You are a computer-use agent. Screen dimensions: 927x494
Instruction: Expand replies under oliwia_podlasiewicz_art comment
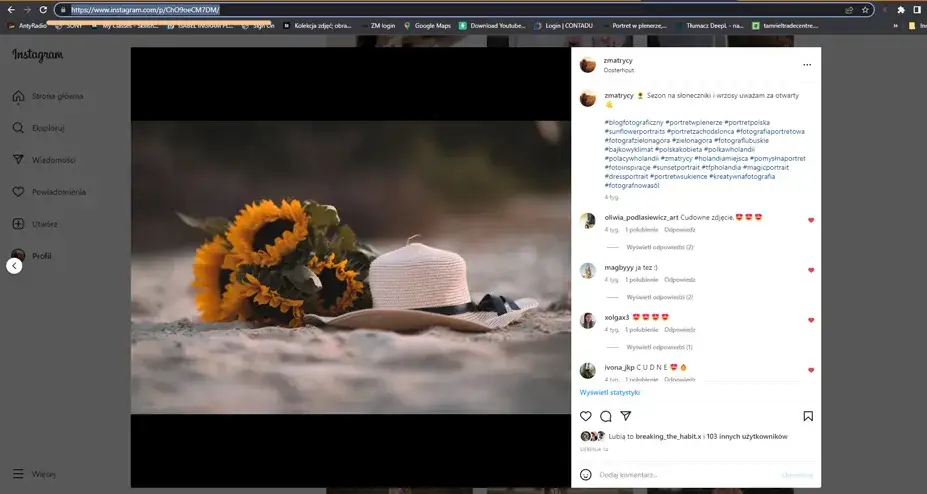point(660,247)
